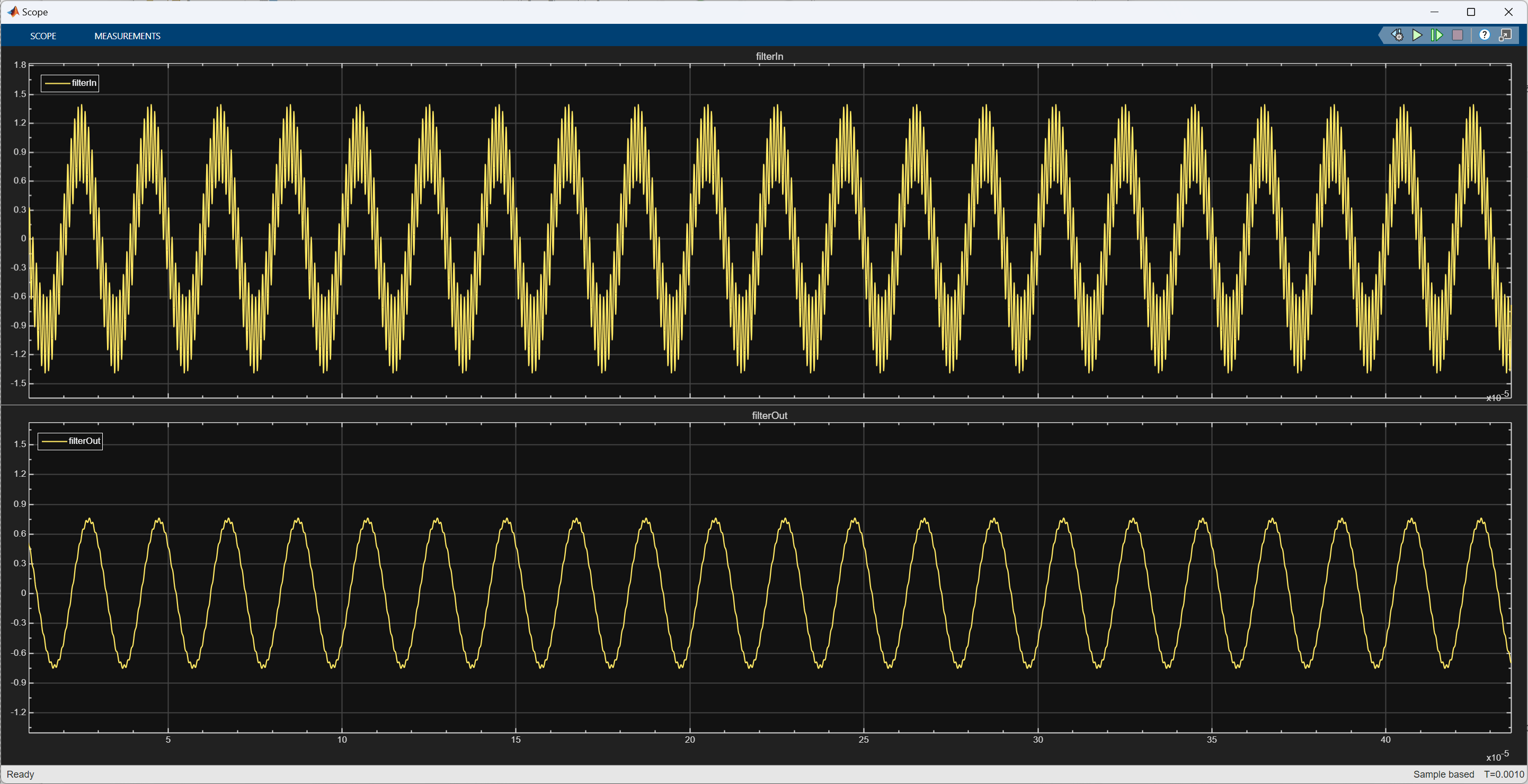The height and width of the screenshot is (784, 1528).
Task: Toggle the filterOut legend entry
Action: point(84,441)
